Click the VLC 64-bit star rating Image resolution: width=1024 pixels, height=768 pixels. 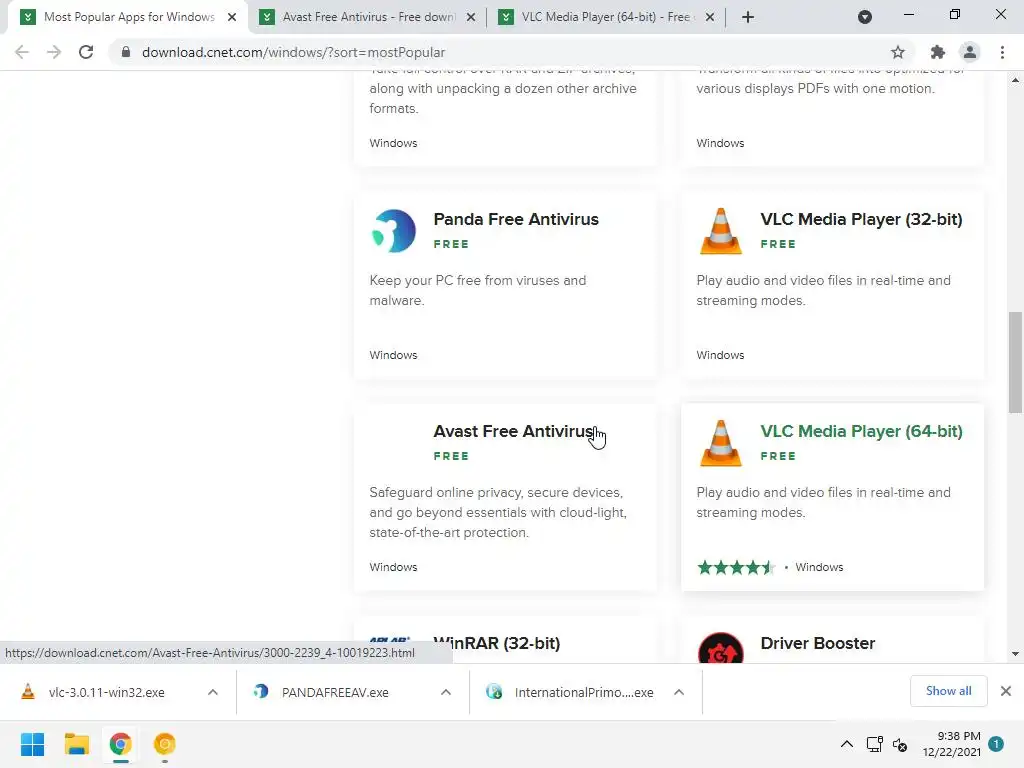pos(736,567)
